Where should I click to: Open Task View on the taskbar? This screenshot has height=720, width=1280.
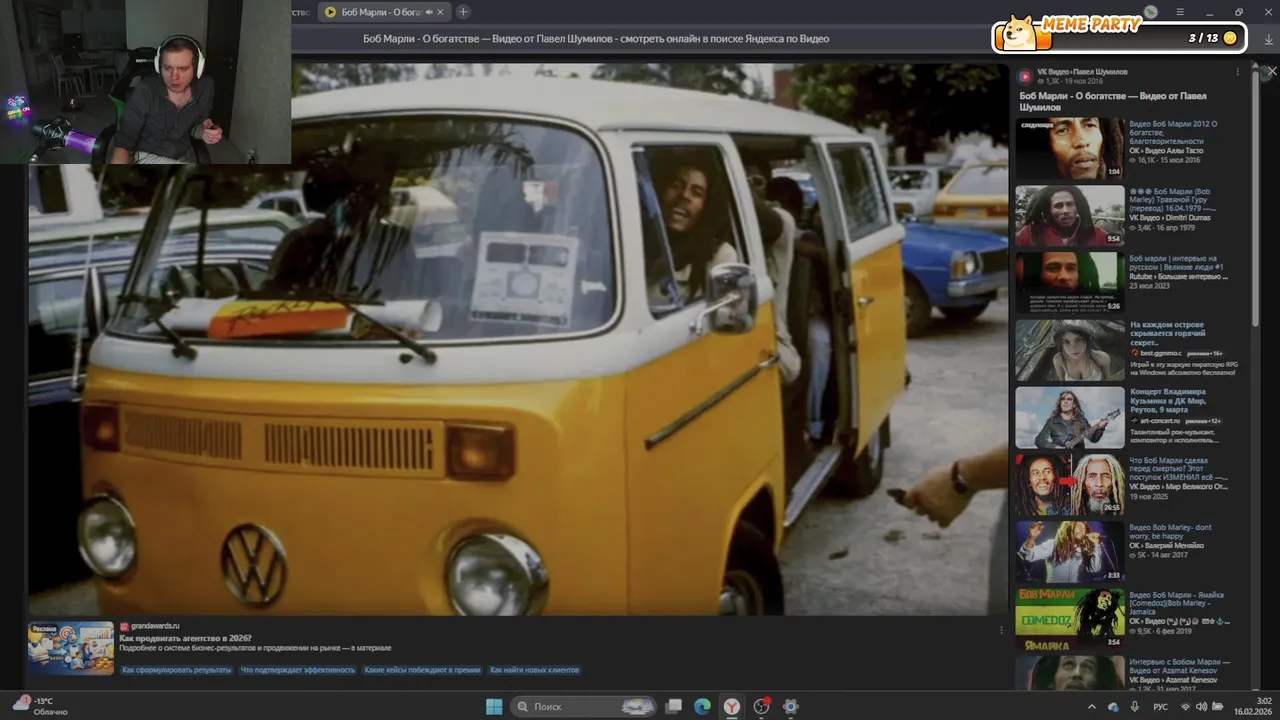click(x=674, y=706)
